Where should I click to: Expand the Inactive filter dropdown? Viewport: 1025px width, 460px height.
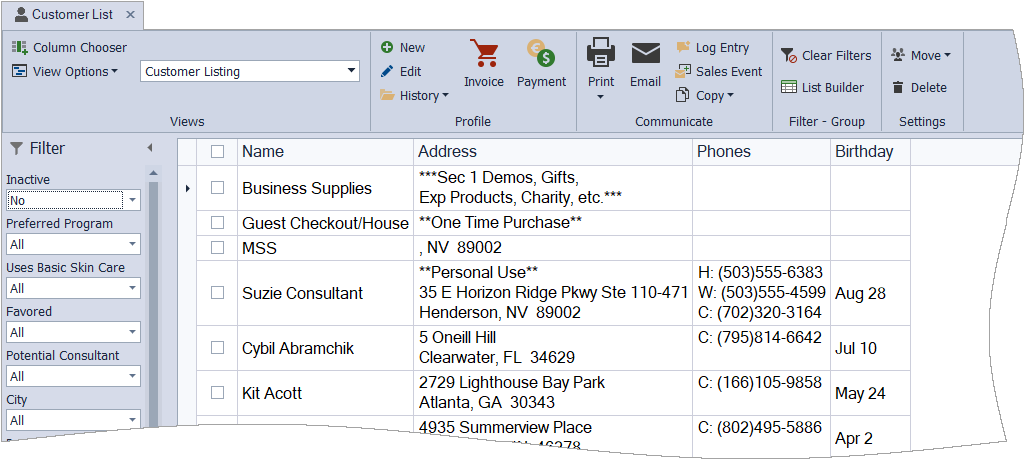tap(132, 200)
